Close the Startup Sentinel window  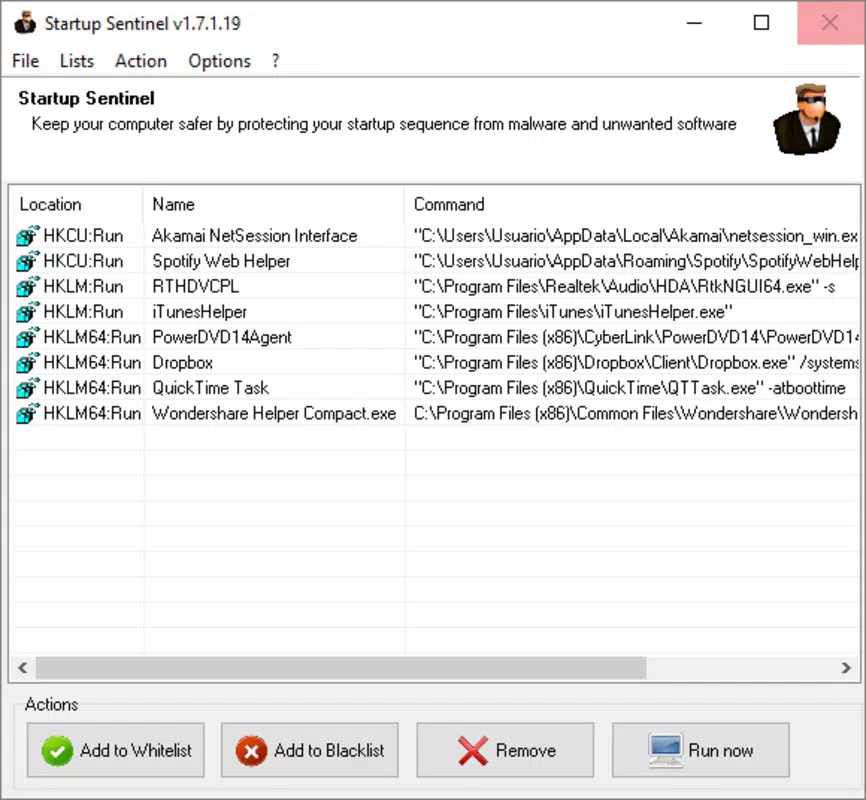click(830, 23)
